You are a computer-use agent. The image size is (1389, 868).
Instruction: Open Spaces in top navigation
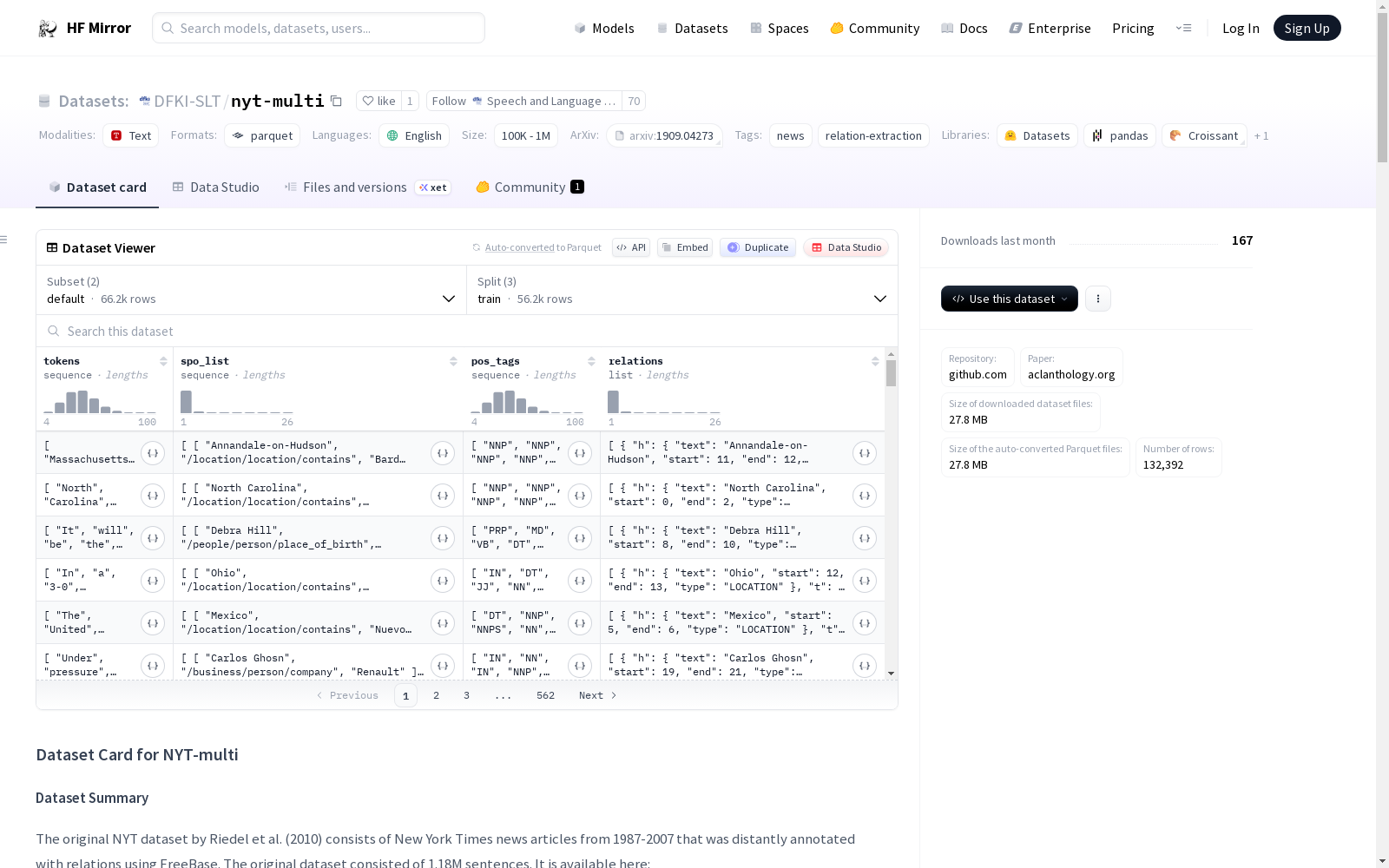pyautogui.click(x=780, y=28)
